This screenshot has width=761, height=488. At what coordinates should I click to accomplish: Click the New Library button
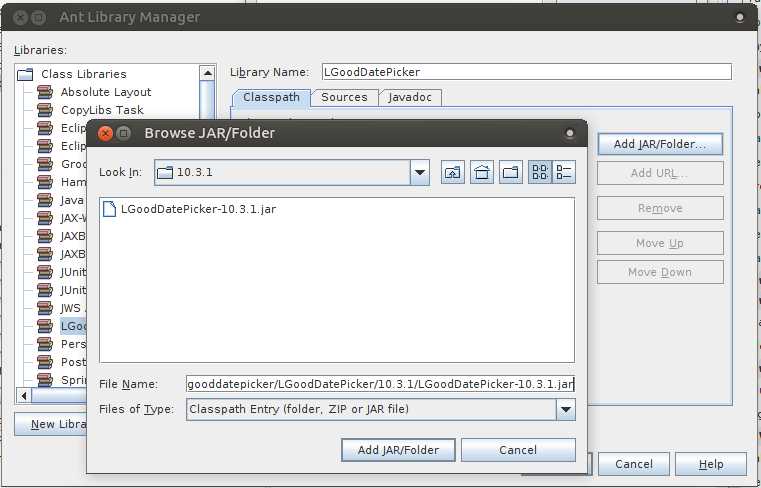click(50, 424)
